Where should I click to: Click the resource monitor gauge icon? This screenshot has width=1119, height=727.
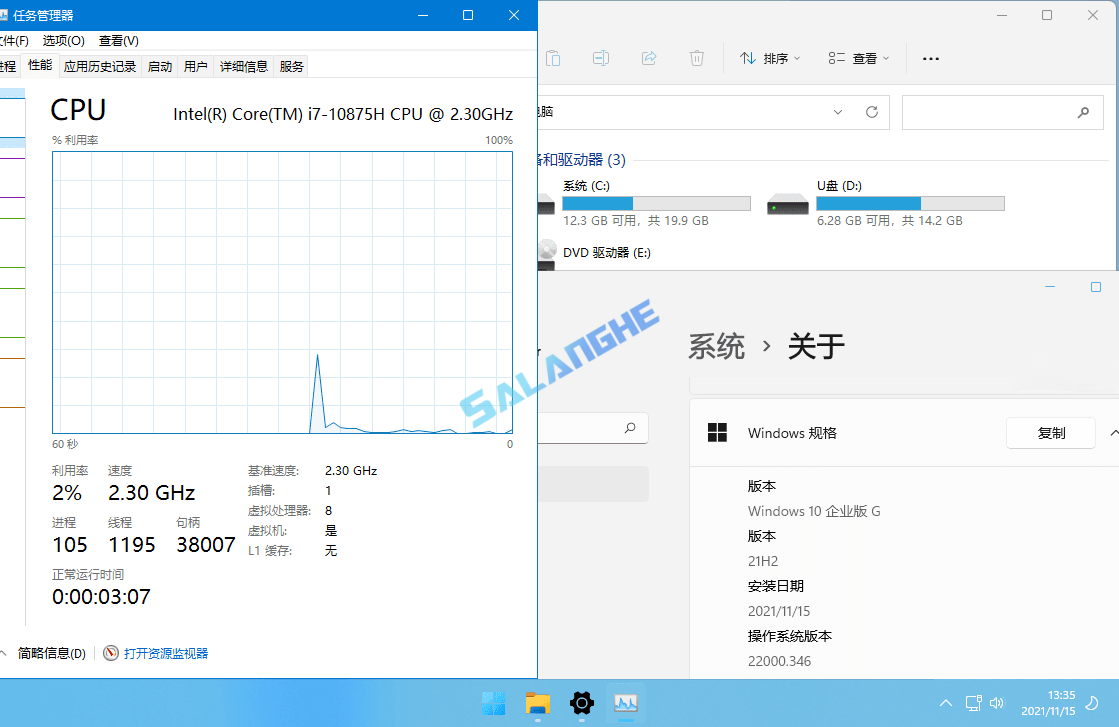point(111,654)
